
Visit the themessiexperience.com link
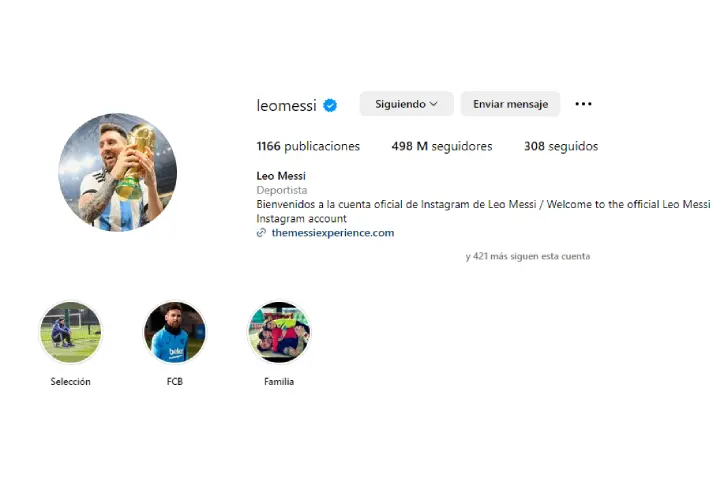[x=333, y=233]
